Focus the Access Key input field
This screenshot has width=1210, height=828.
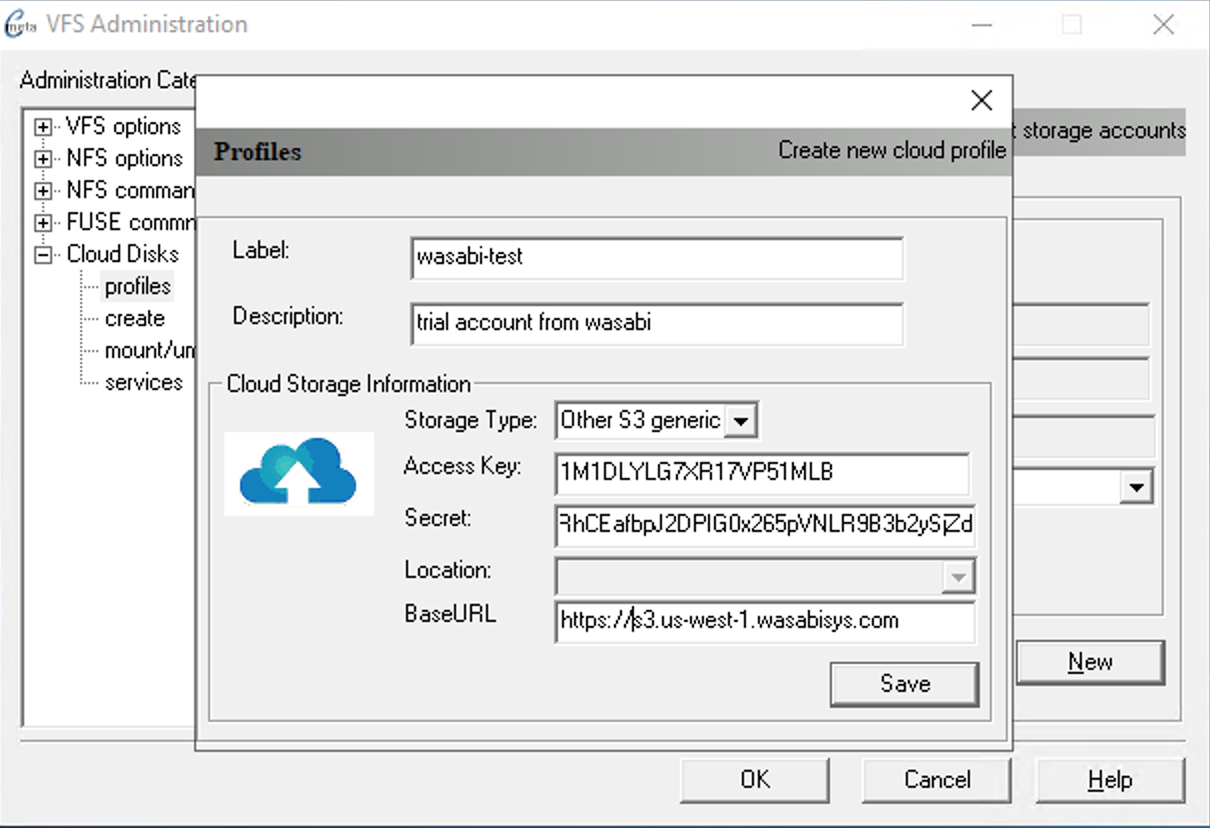click(x=762, y=473)
